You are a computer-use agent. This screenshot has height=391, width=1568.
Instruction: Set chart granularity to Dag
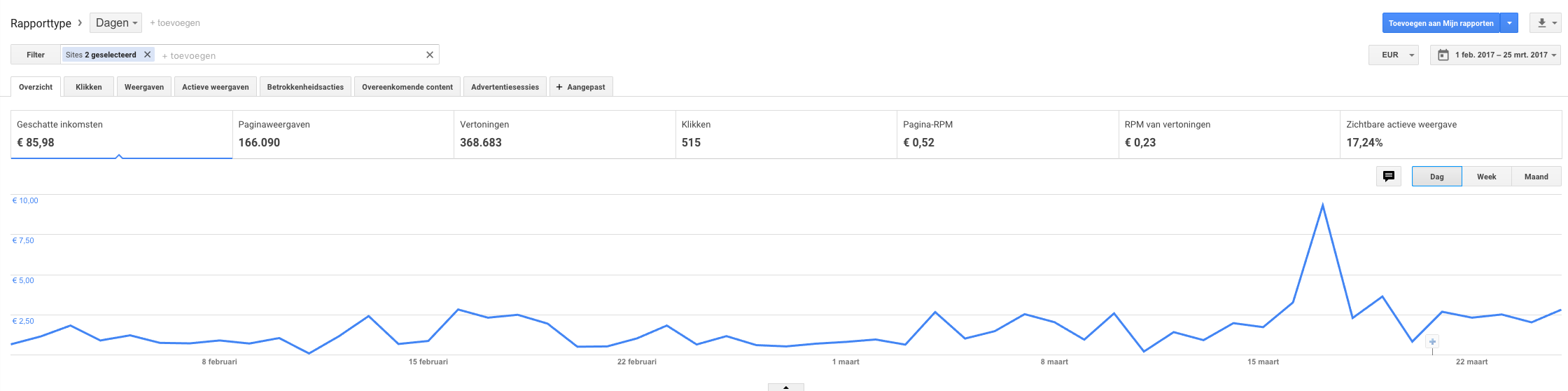(1437, 177)
